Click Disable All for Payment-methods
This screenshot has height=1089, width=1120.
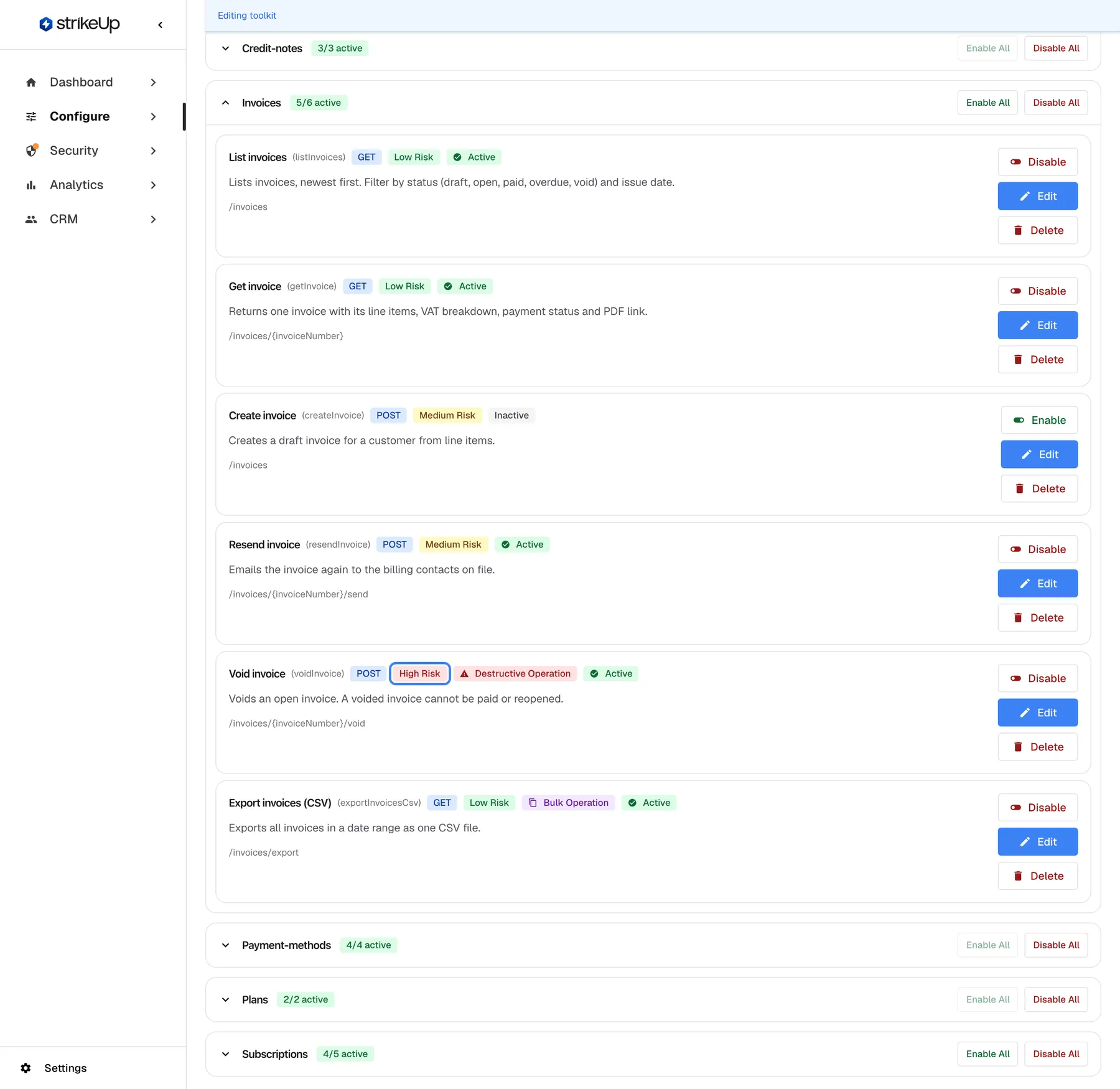[x=1056, y=945]
